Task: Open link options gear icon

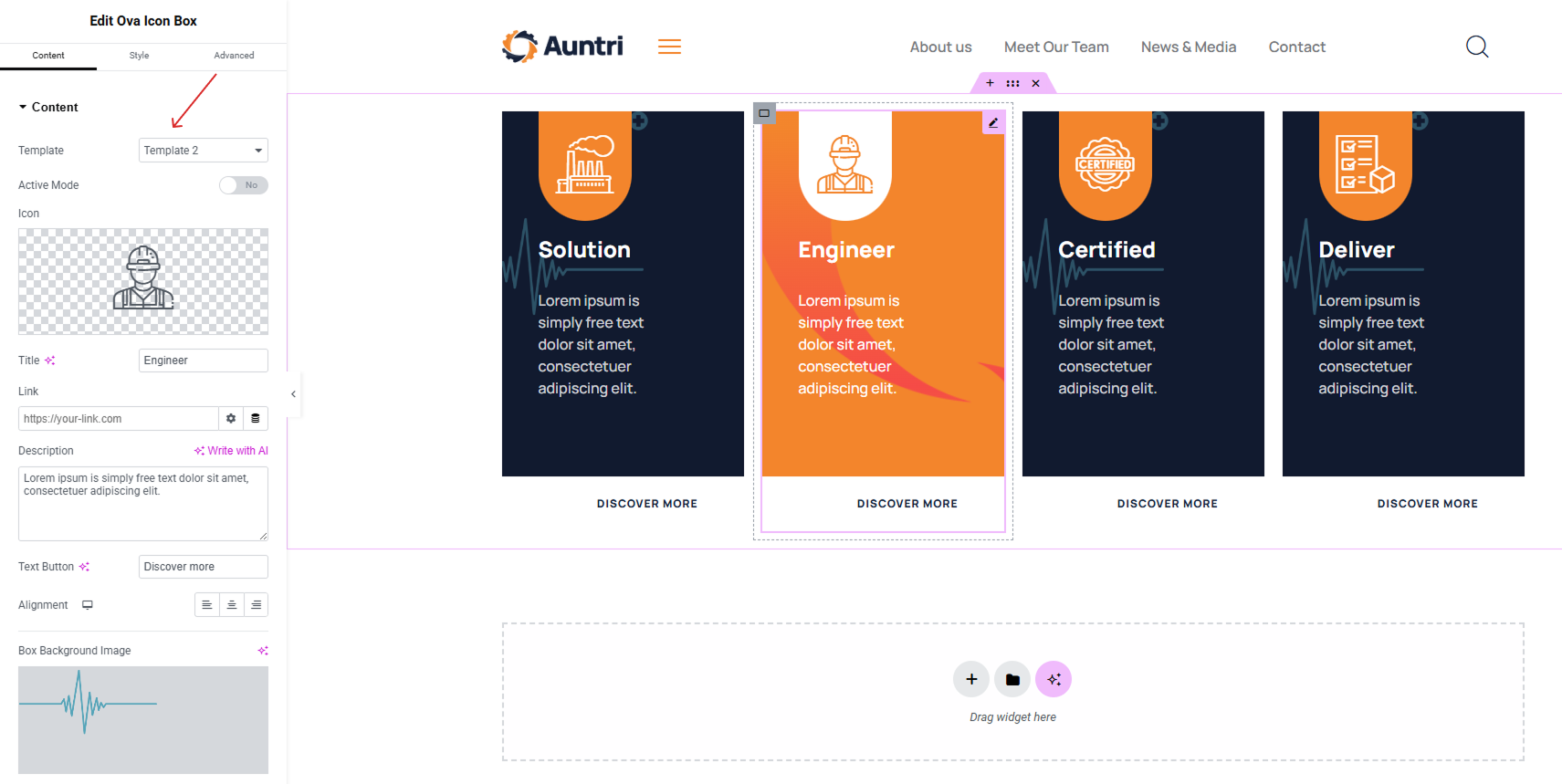Action: 231,419
